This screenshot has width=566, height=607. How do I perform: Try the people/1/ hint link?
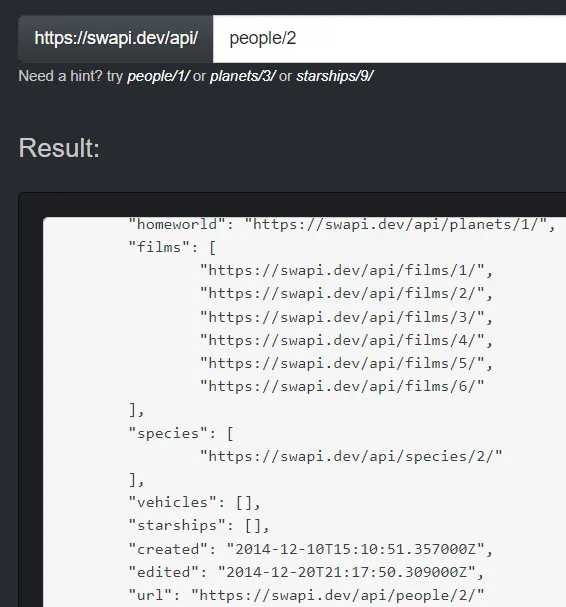[x=158, y=76]
